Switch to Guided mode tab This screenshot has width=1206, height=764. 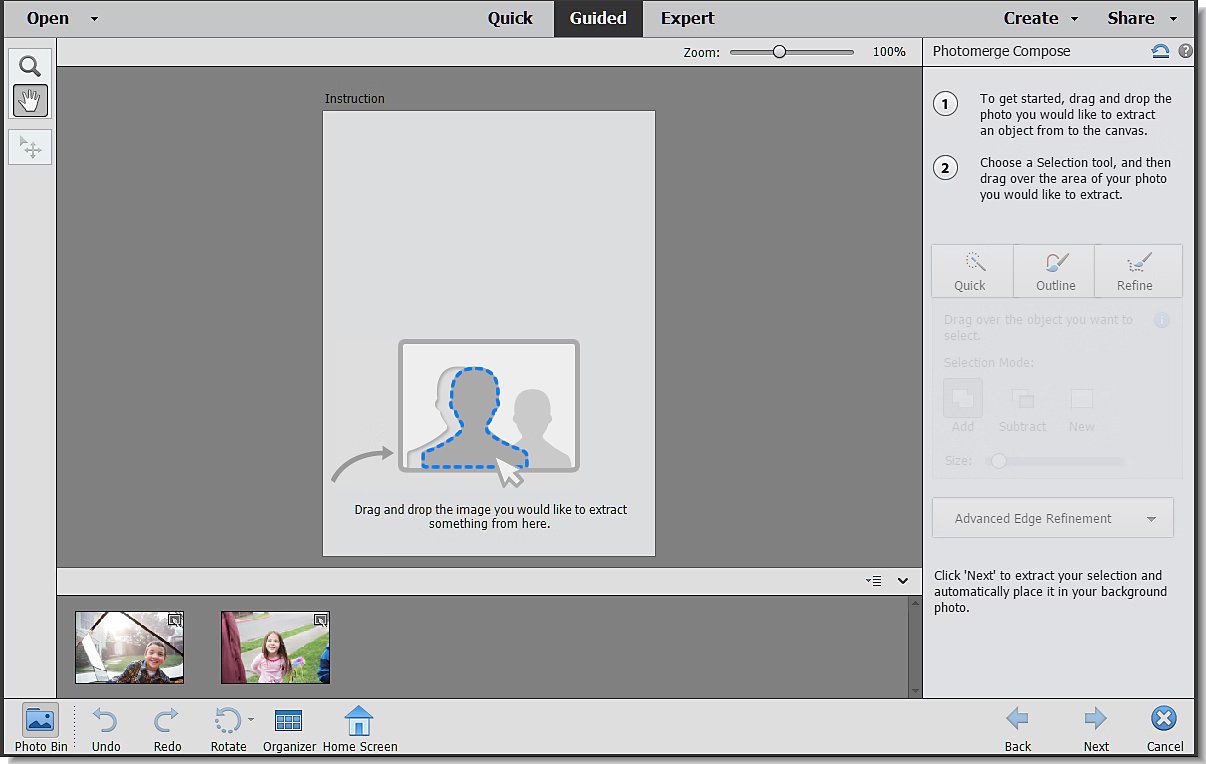coord(598,18)
